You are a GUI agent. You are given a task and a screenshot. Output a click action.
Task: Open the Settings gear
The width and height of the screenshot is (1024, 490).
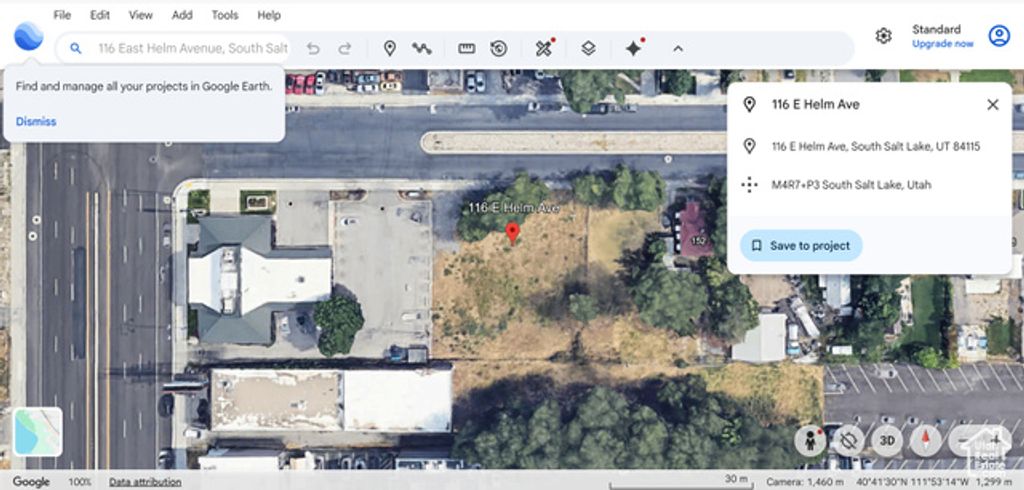tap(883, 36)
